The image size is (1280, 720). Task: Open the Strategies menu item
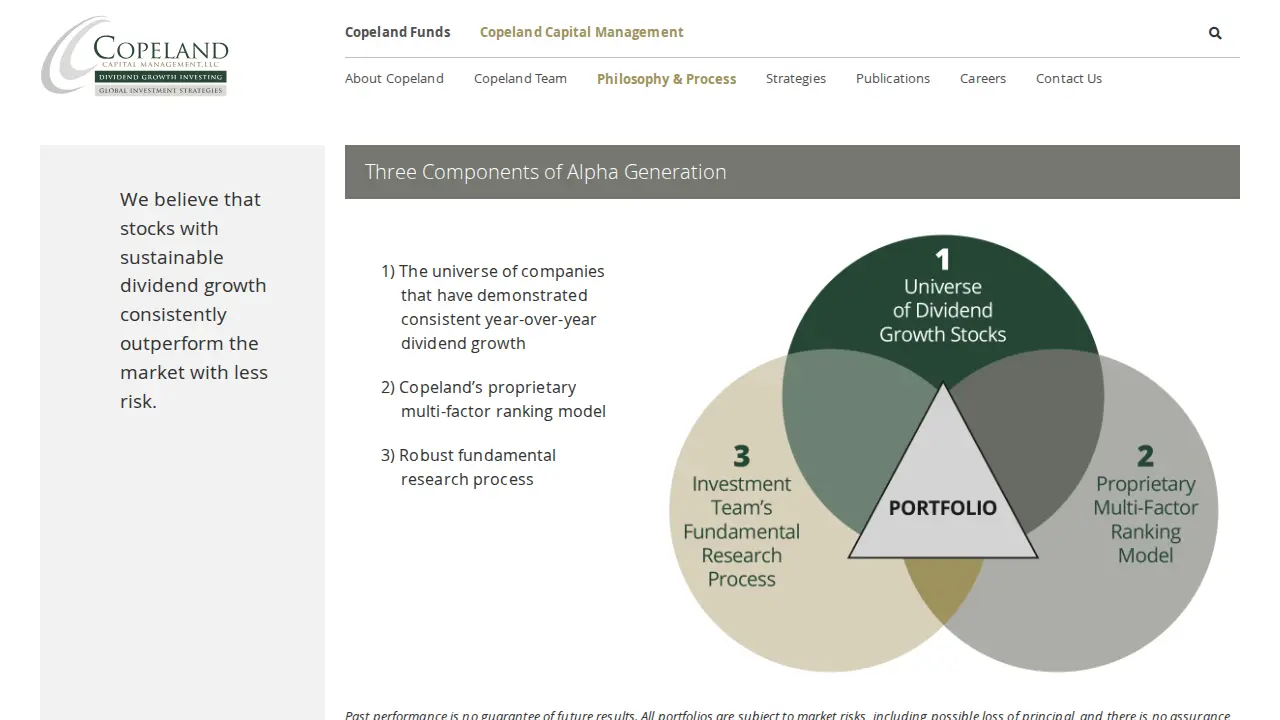click(796, 78)
